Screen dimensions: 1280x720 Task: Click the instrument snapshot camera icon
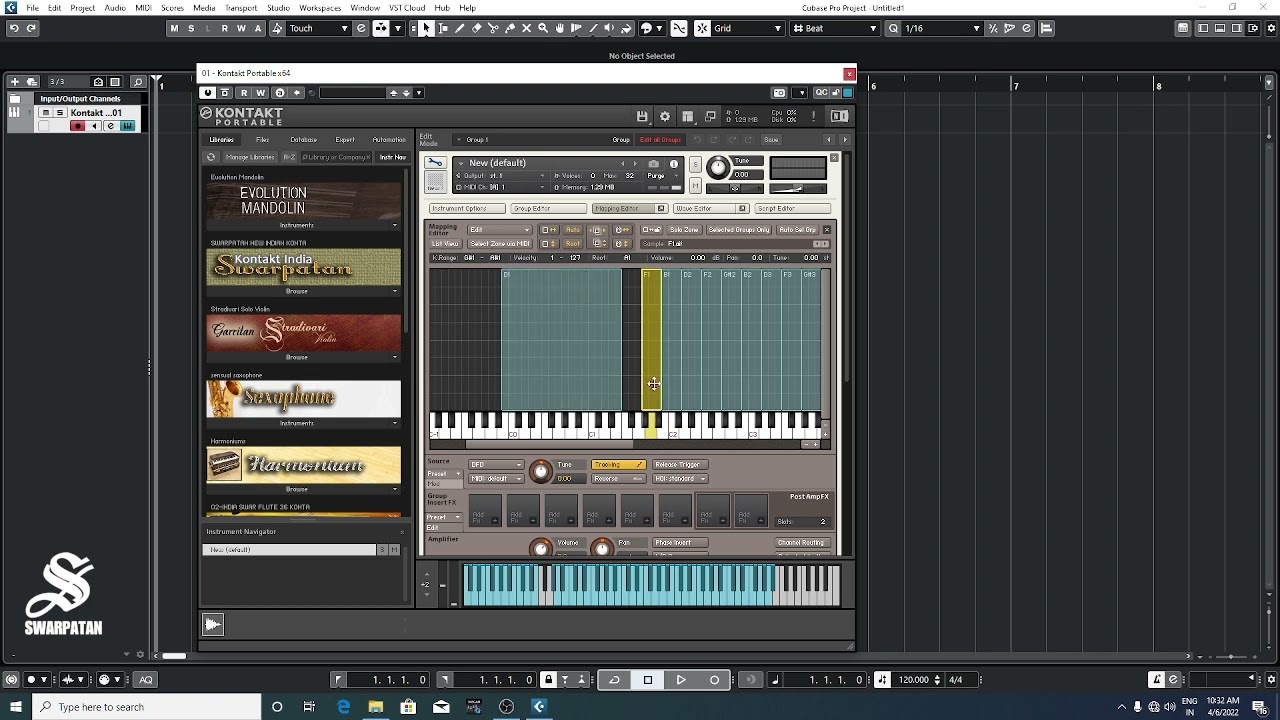[x=654, y=163]
